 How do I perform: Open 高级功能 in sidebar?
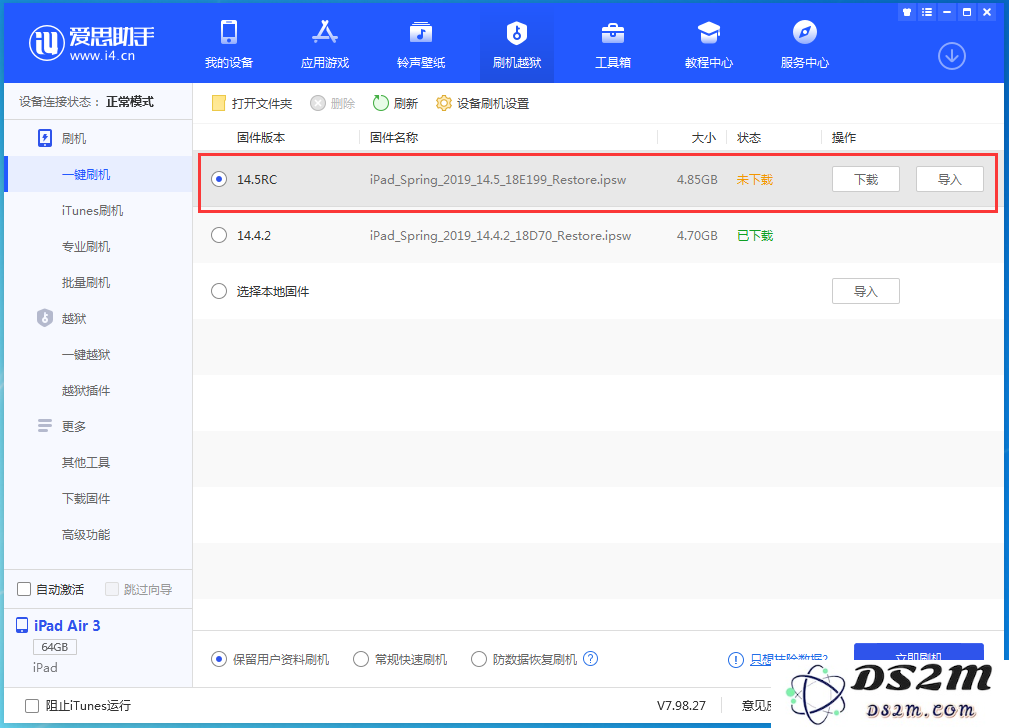86,534
